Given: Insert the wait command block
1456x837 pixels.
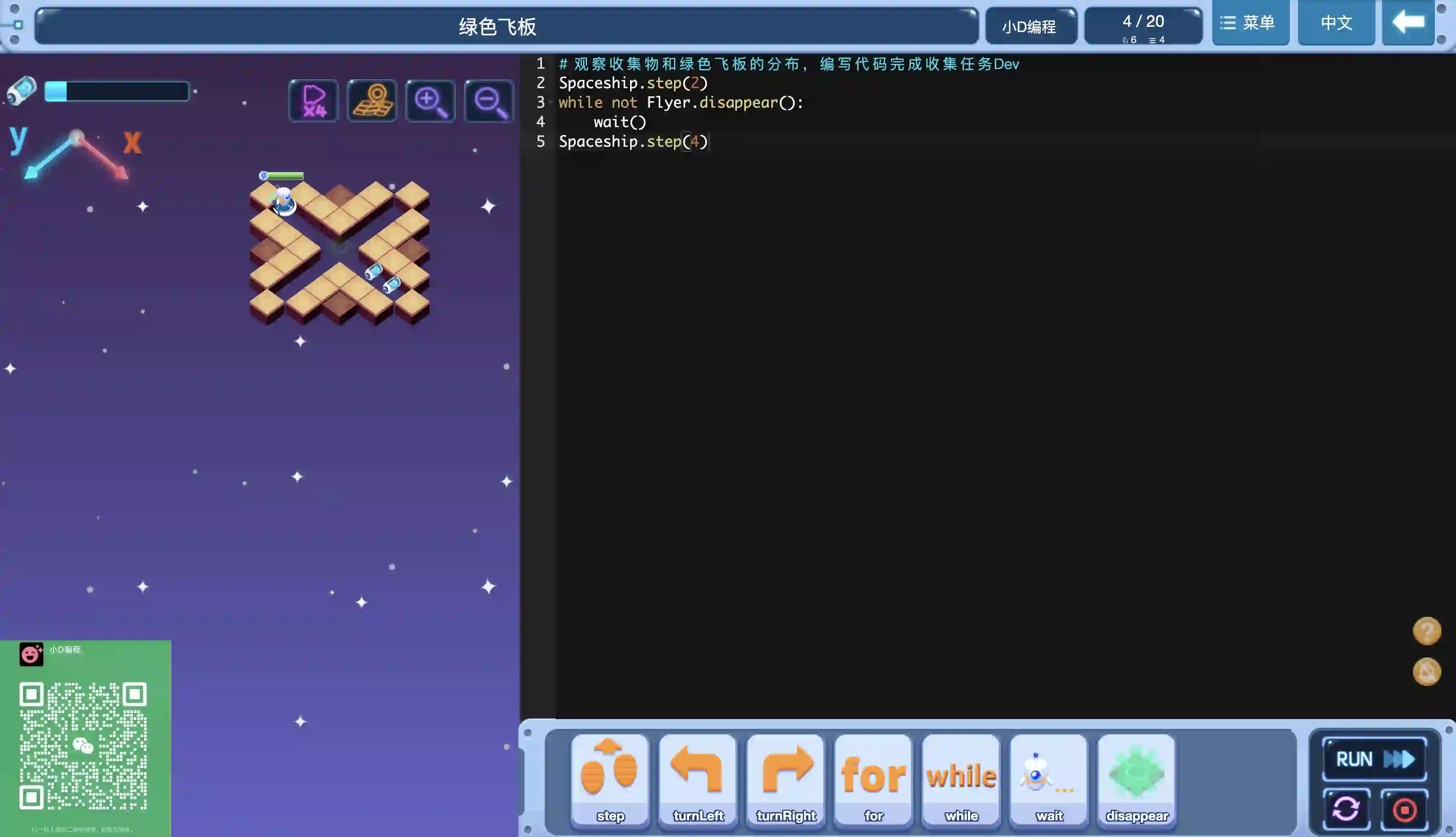Looking at the screenshot, I should (1049, 780).
